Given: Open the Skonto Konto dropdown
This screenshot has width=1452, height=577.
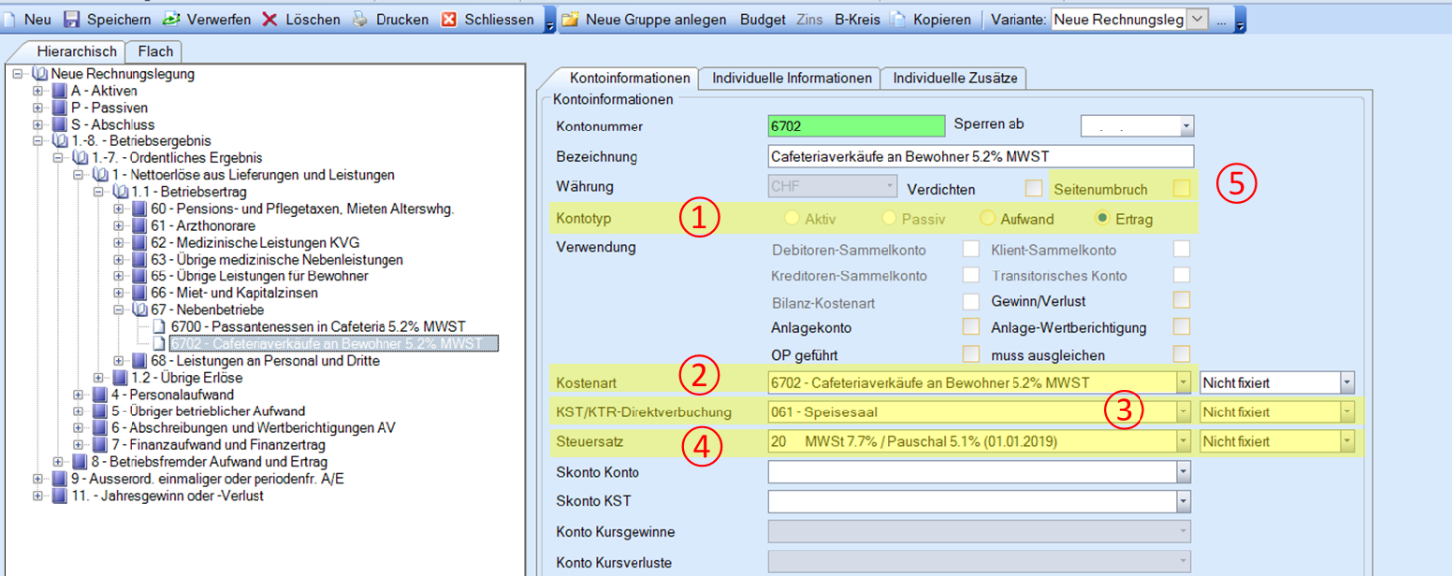Looking at the screenshot, I should [x=1184, y=472].
